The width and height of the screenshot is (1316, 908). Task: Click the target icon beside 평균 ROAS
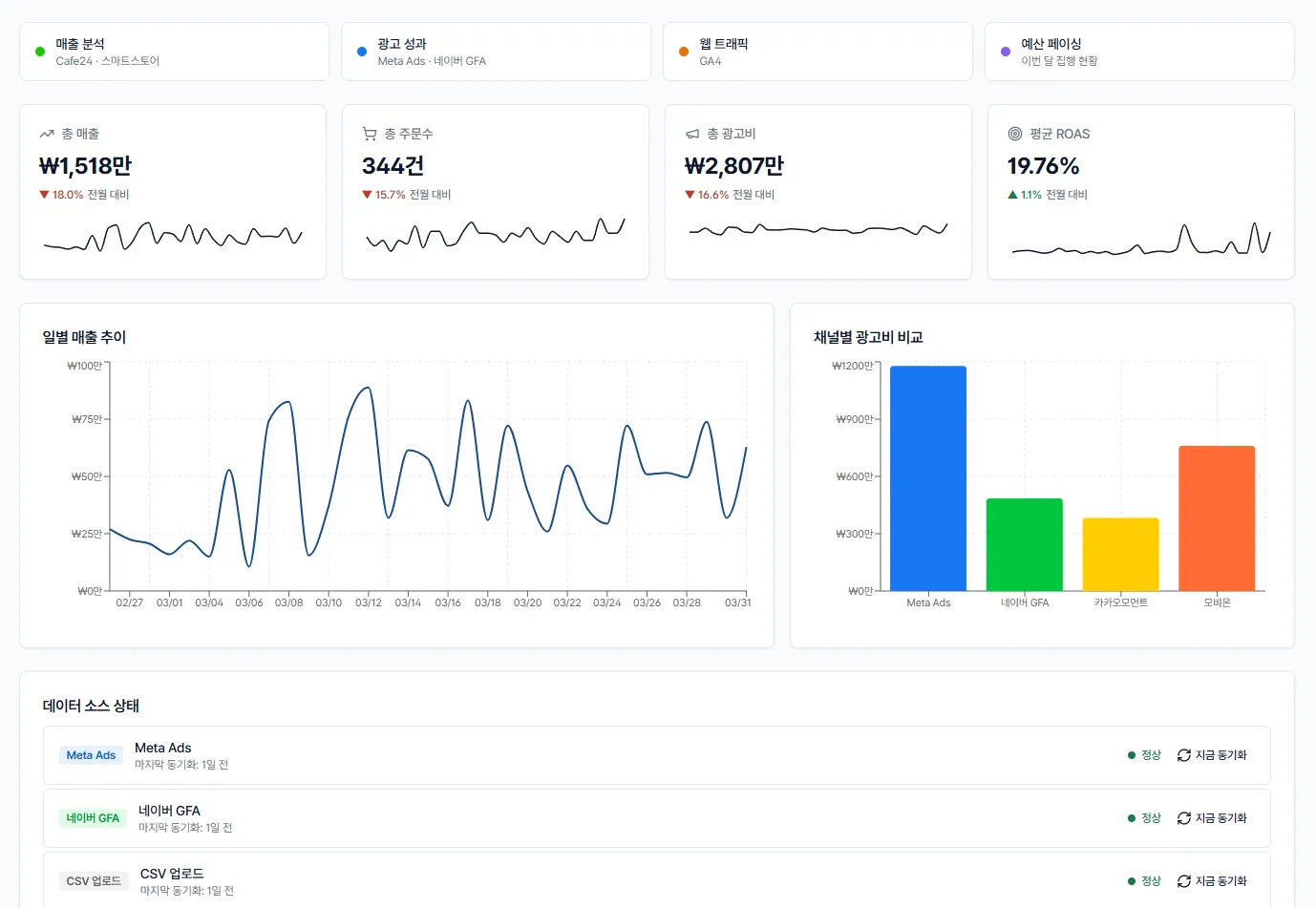(x=1015, y=134)
